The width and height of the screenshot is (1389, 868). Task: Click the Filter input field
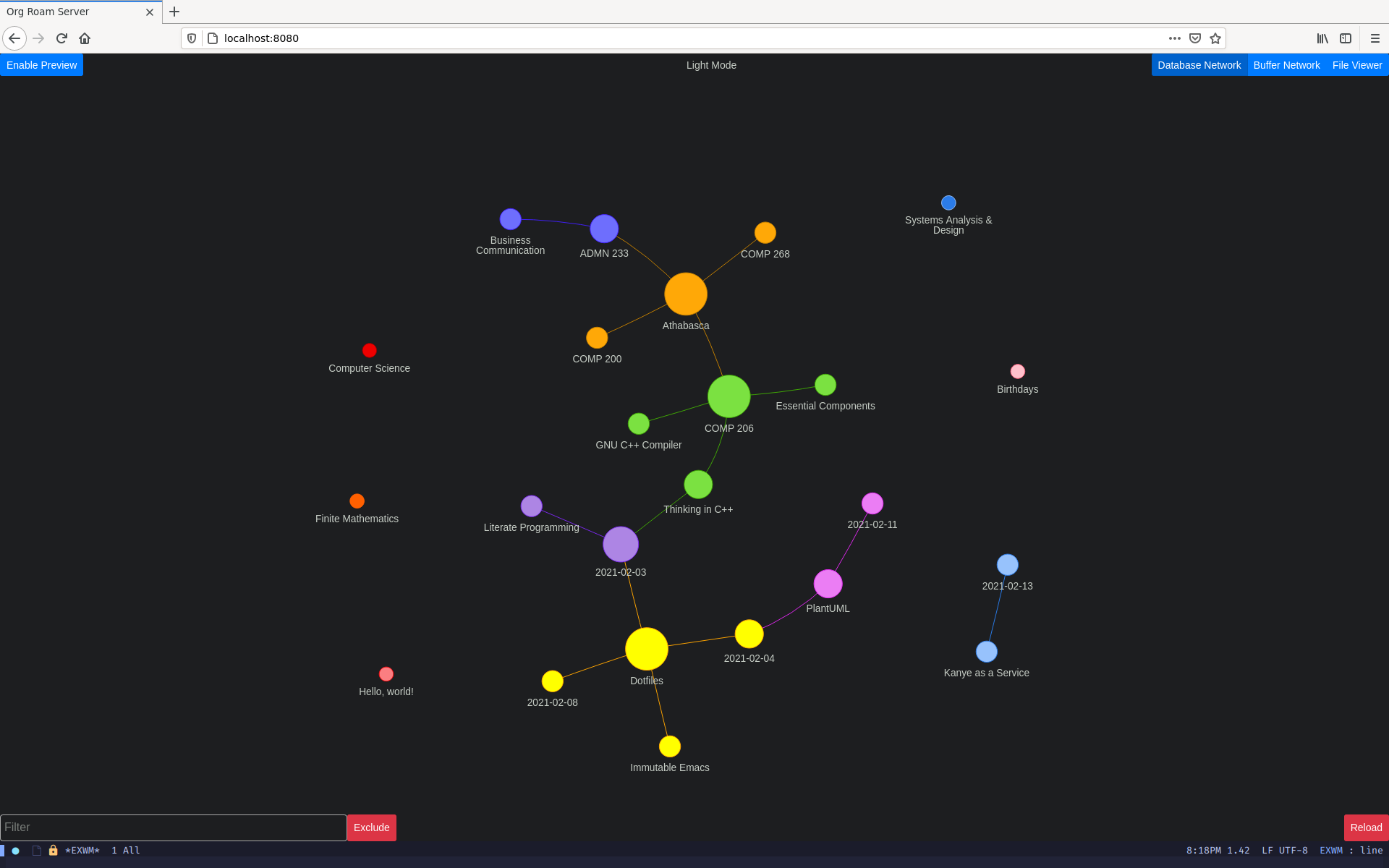click(172, 827)
